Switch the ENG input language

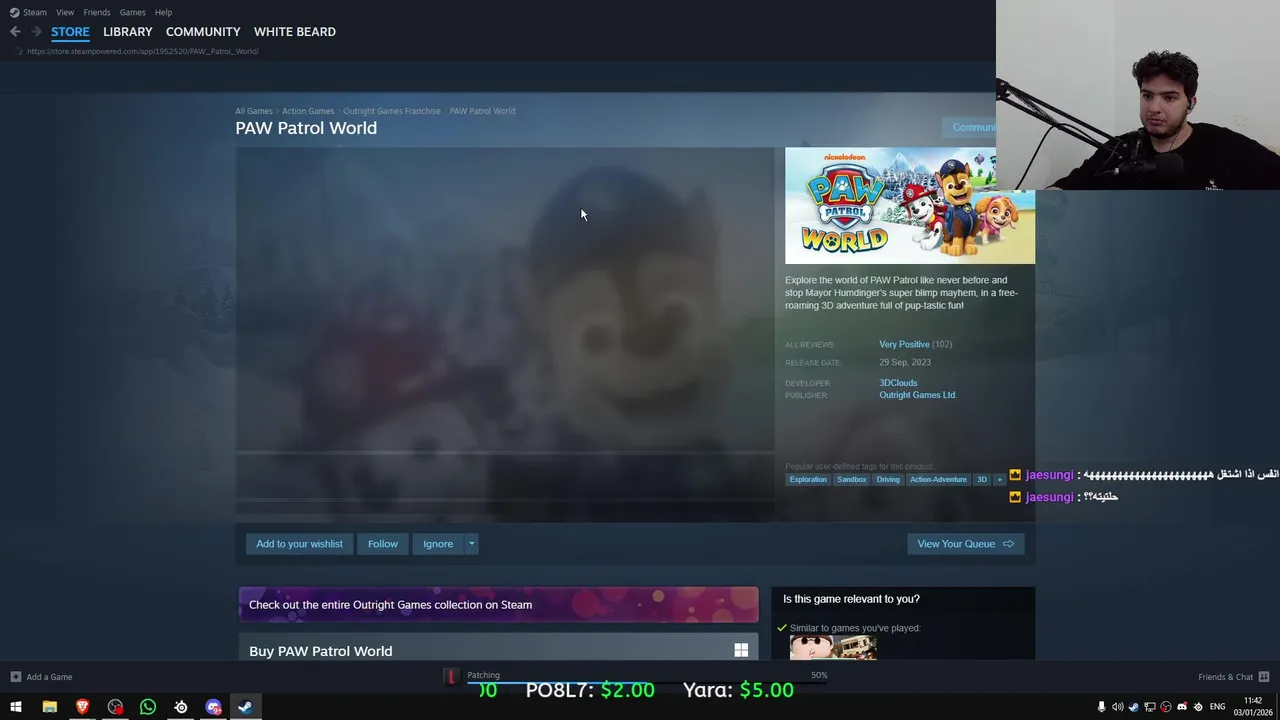point(1217,707)
